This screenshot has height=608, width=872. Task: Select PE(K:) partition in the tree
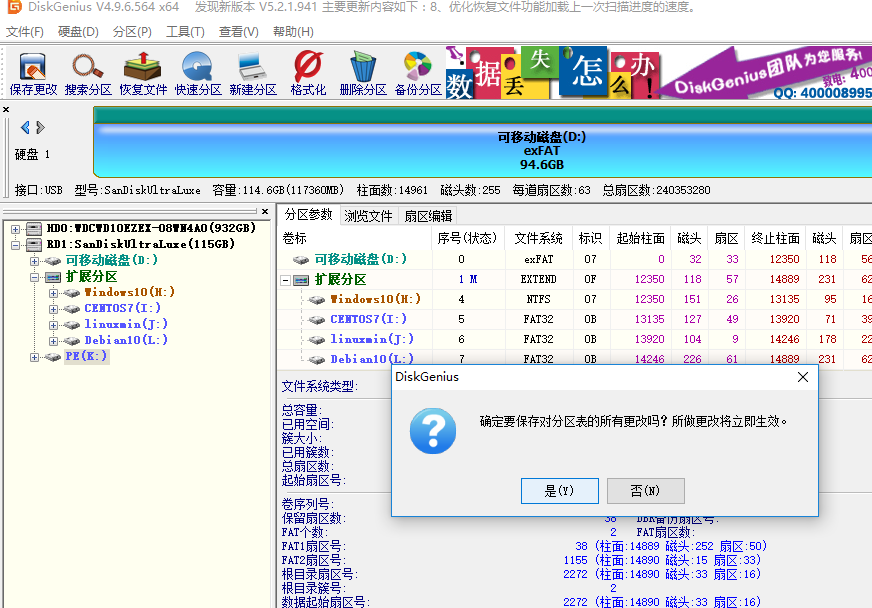pos(86,357)
